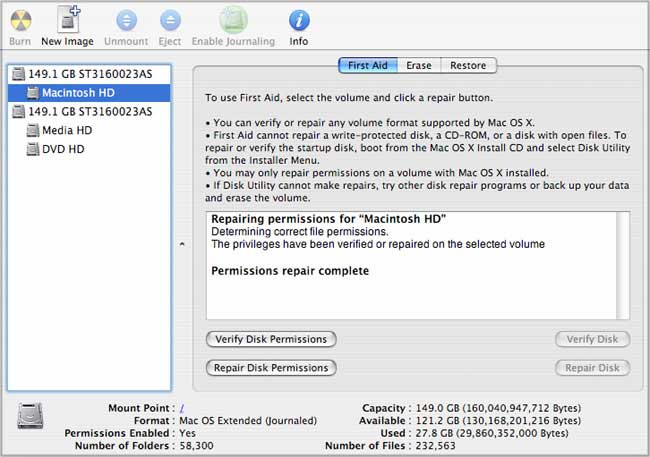The image size is (650, 457).
Task: Select the second 149.1 GB ST3160023AS disk
Action: [89, 112]
